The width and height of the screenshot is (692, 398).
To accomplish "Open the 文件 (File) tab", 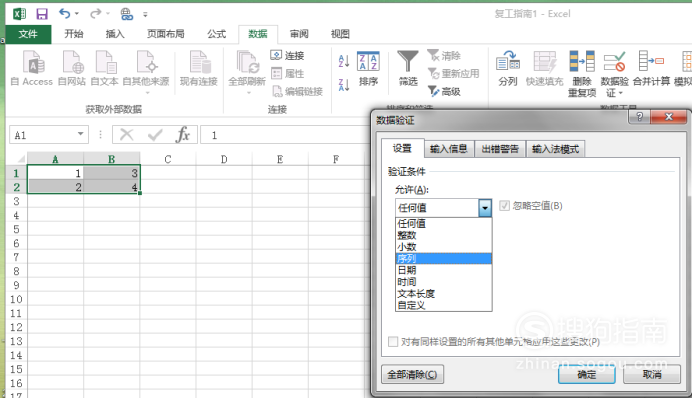I will point(28,34).
